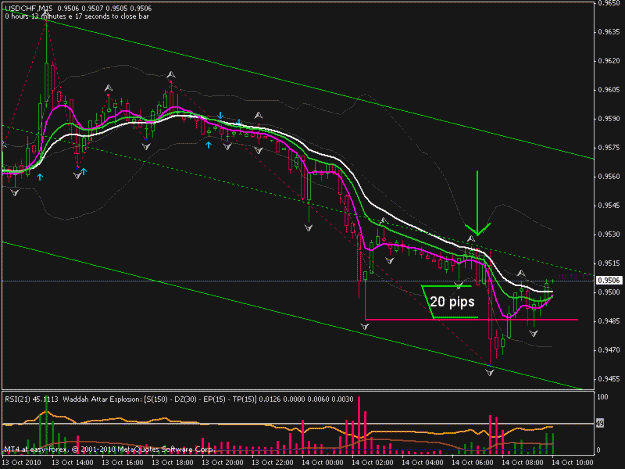Click the '13 Oct 18:00' time label
The height and width of the screenshot is (469, 625).
tap(173, 463)
